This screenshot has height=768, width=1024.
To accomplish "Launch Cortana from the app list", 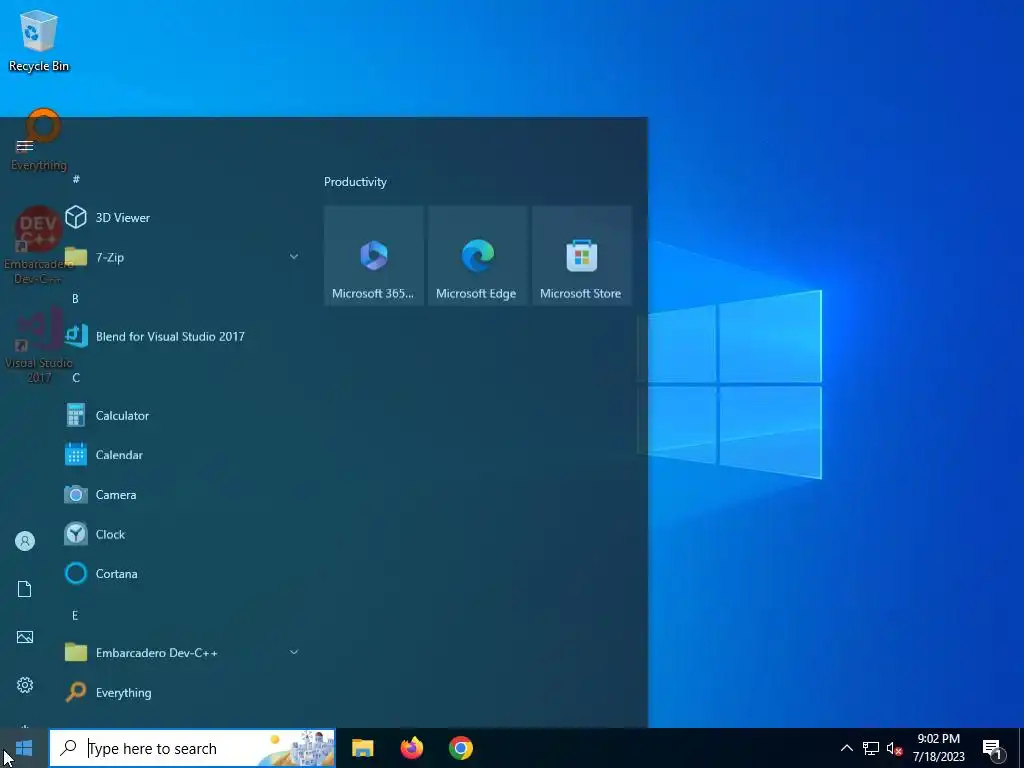I will pyautogui.click(x=183, y=573).
